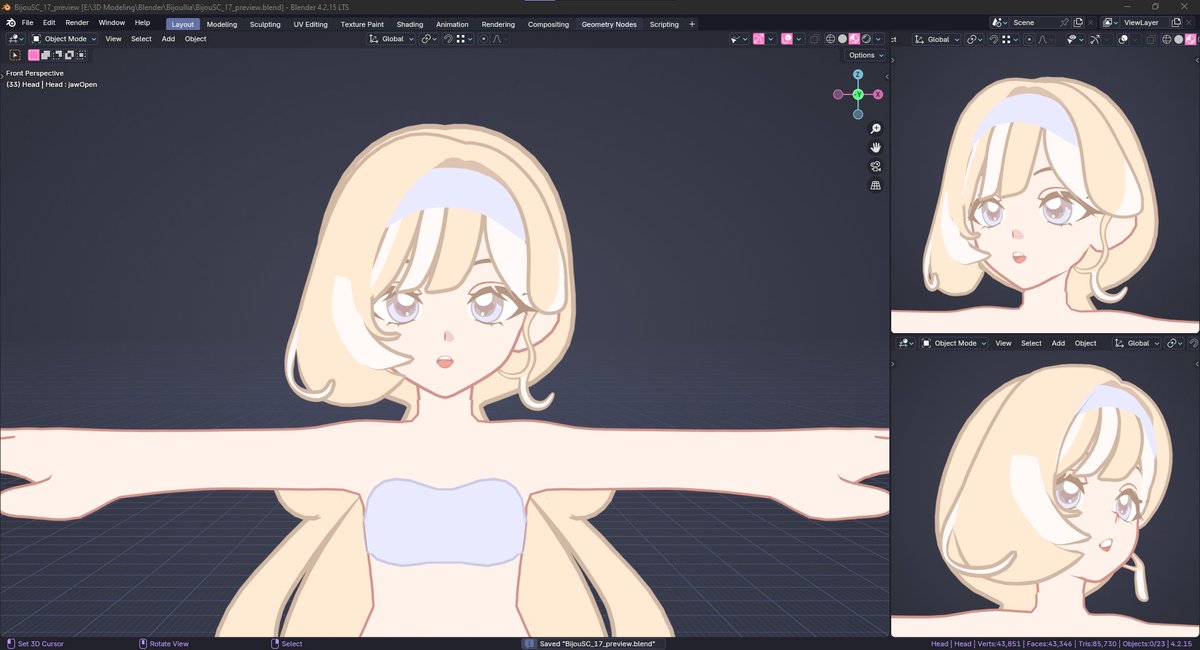Toggle the Camera View icon
This screenshot has height=650, width=1200.
876,166
